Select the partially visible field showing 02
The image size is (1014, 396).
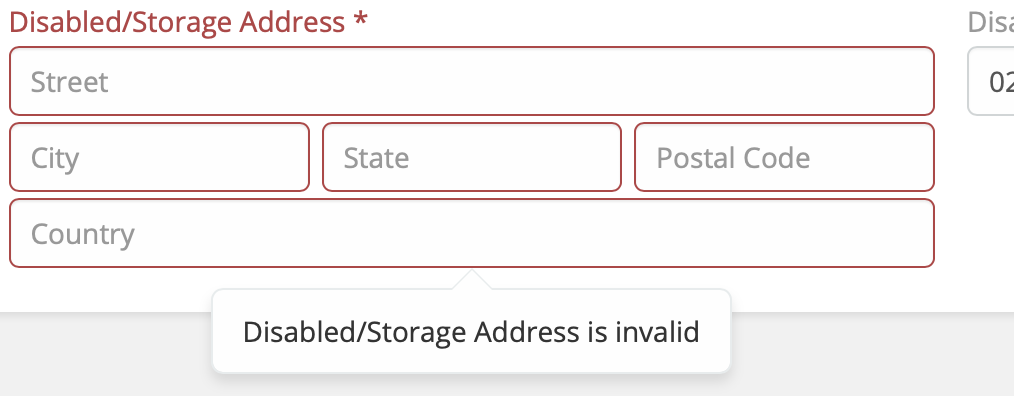[991, 81]
